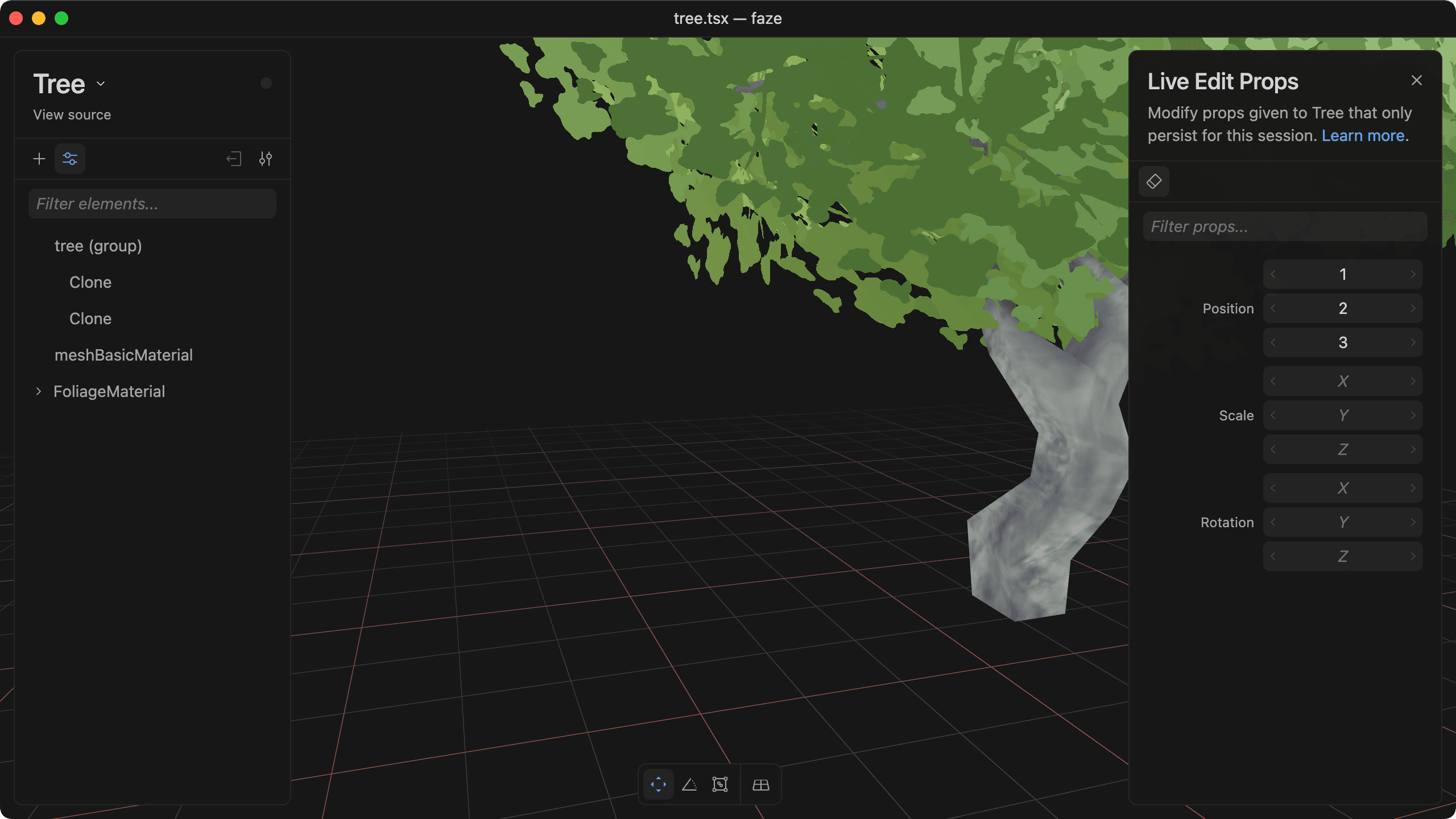1456x819 pixels.
Task: Select the translate move tool
Action: click(x=659, y=785)
